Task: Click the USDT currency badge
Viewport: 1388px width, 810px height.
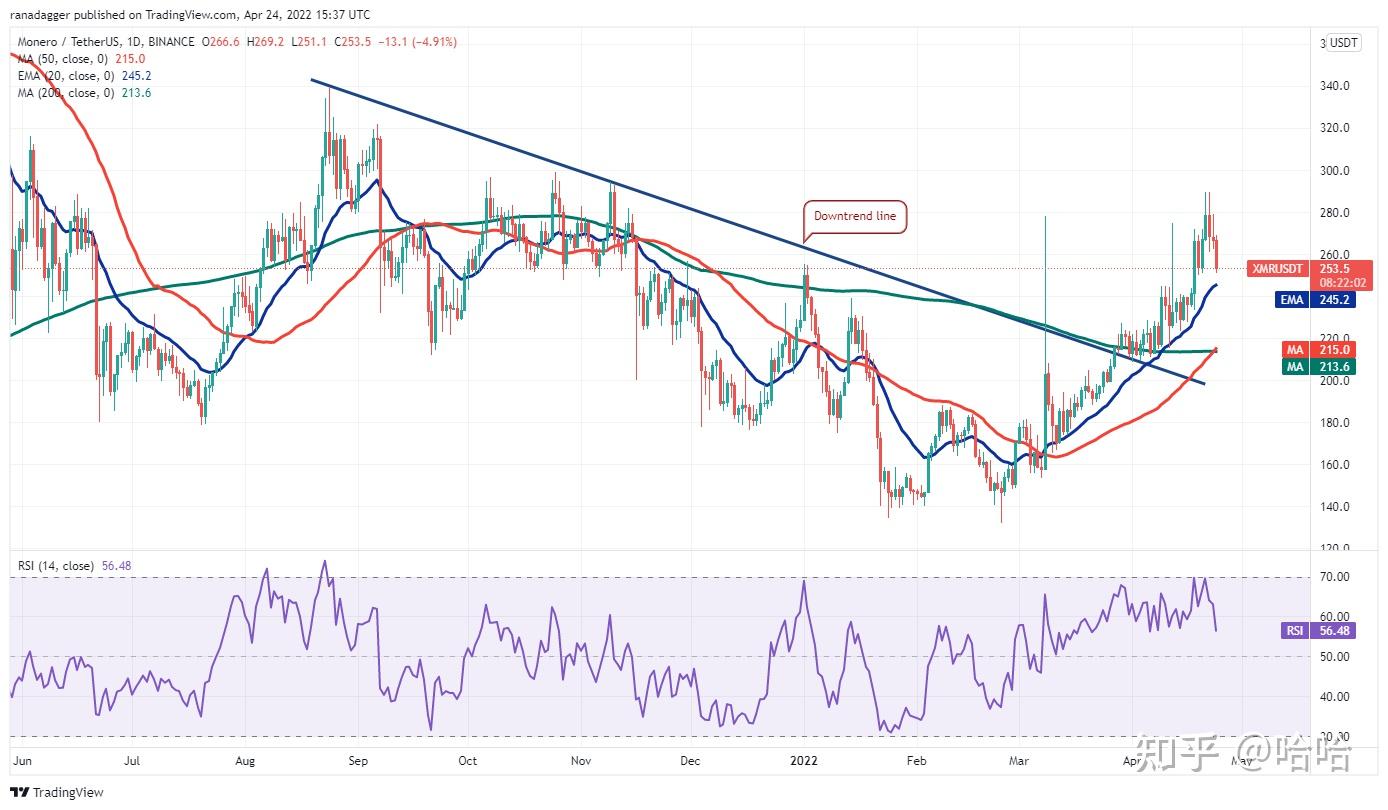Action: pos(1344,43)
